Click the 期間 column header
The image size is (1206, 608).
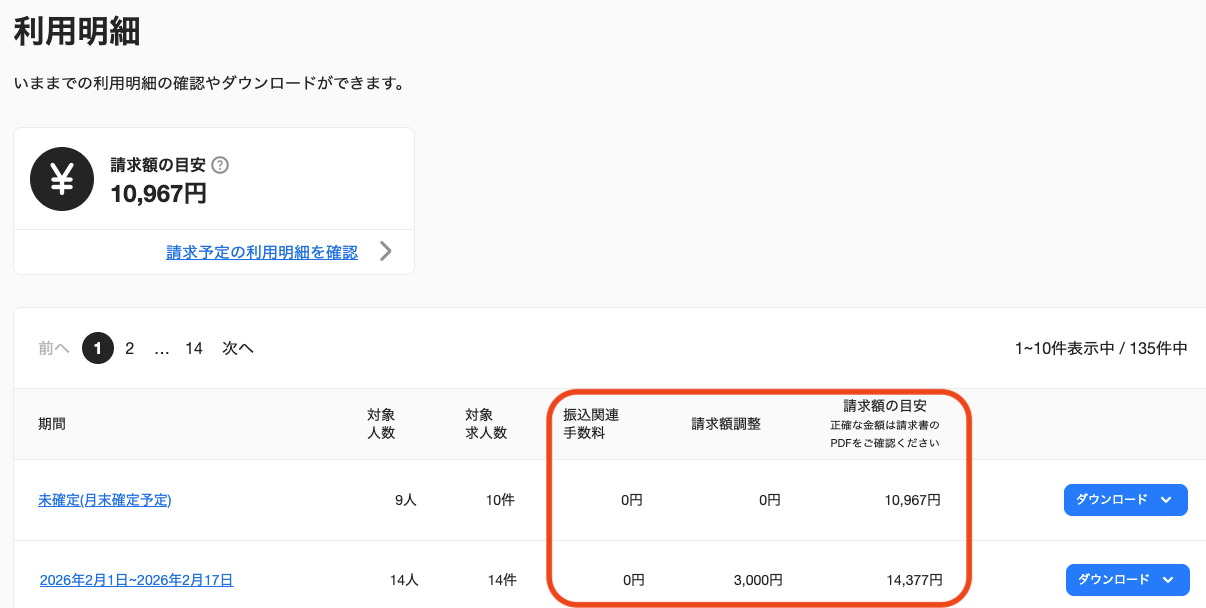click(x=52, y=424)
